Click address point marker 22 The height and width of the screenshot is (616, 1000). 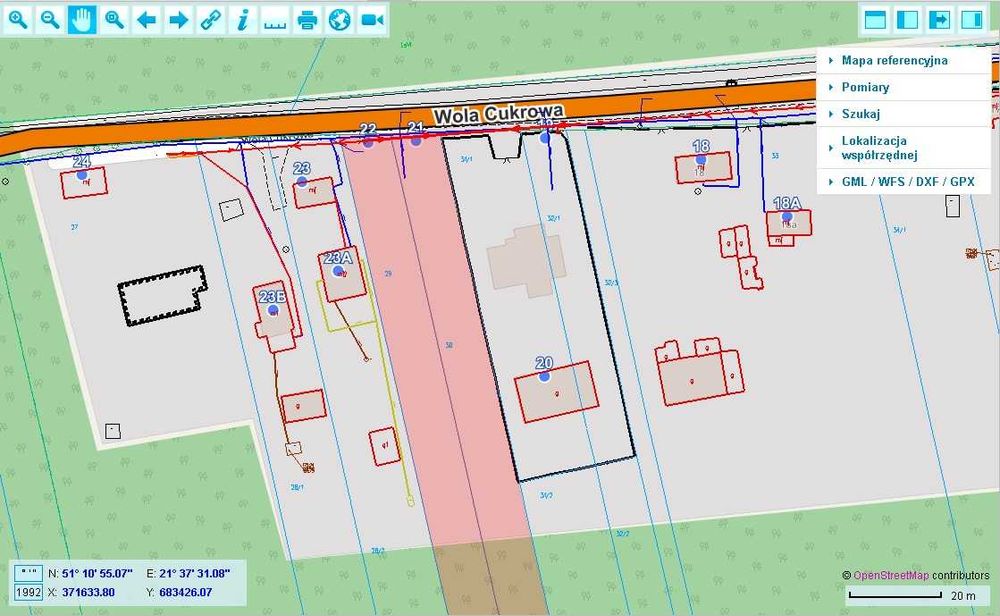(x=368, y=142)
